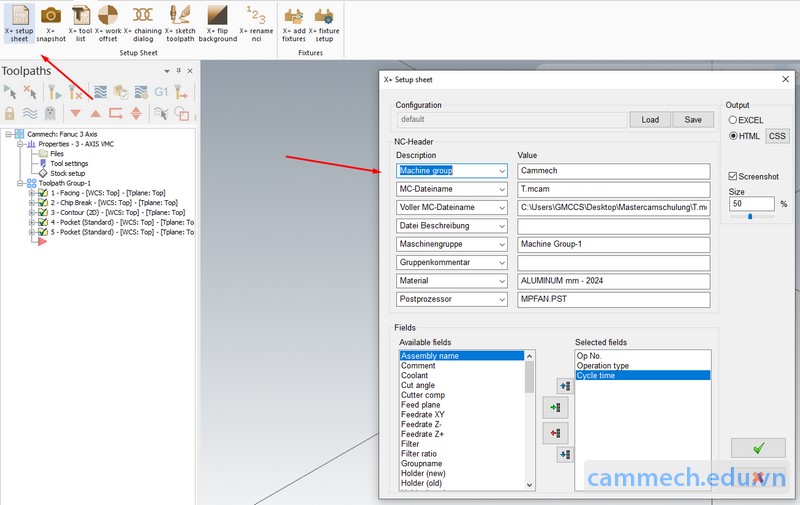The height and width of the screenshot is (505, 800).
Task: Remove selected field with red arrow button
Action: pyautogui.click(x=555, y=432)
